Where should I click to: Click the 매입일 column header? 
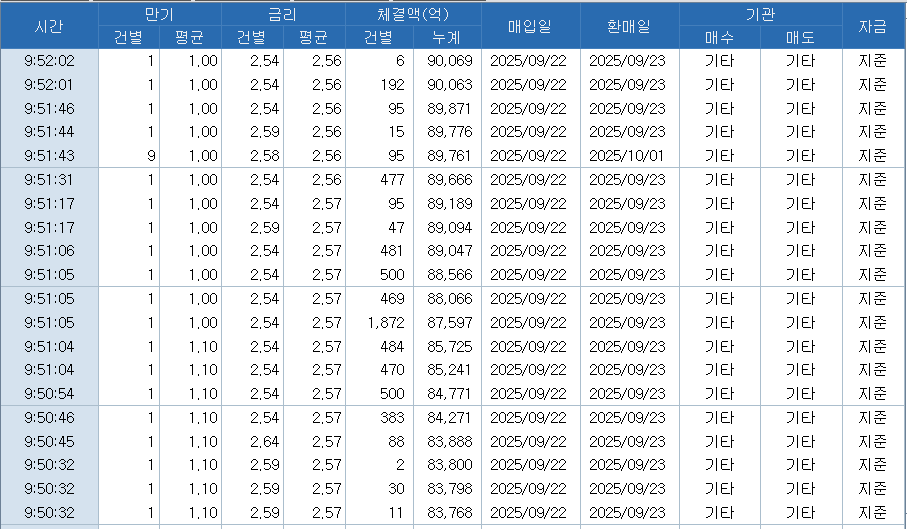click(529, 26)
